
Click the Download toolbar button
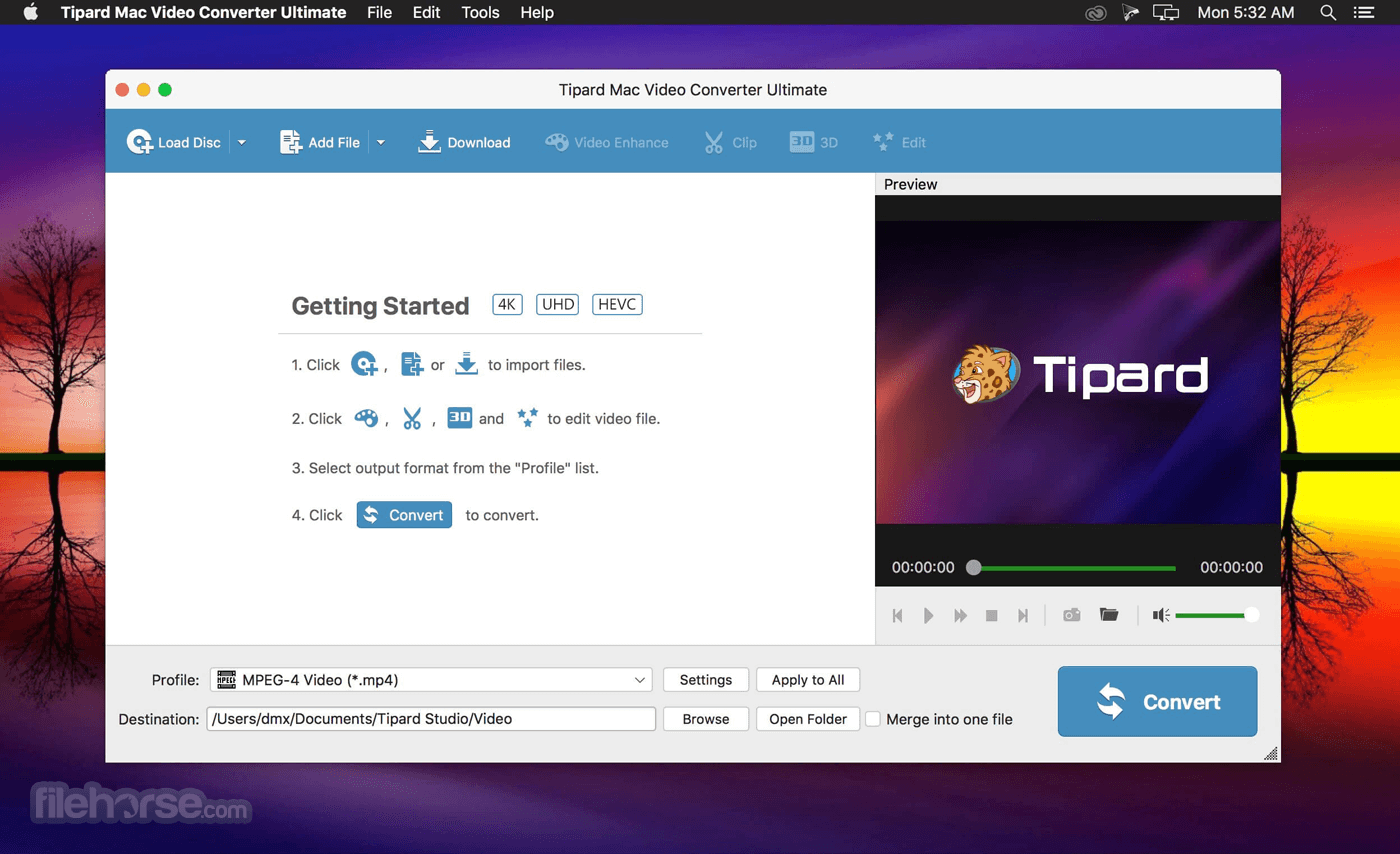464,142
